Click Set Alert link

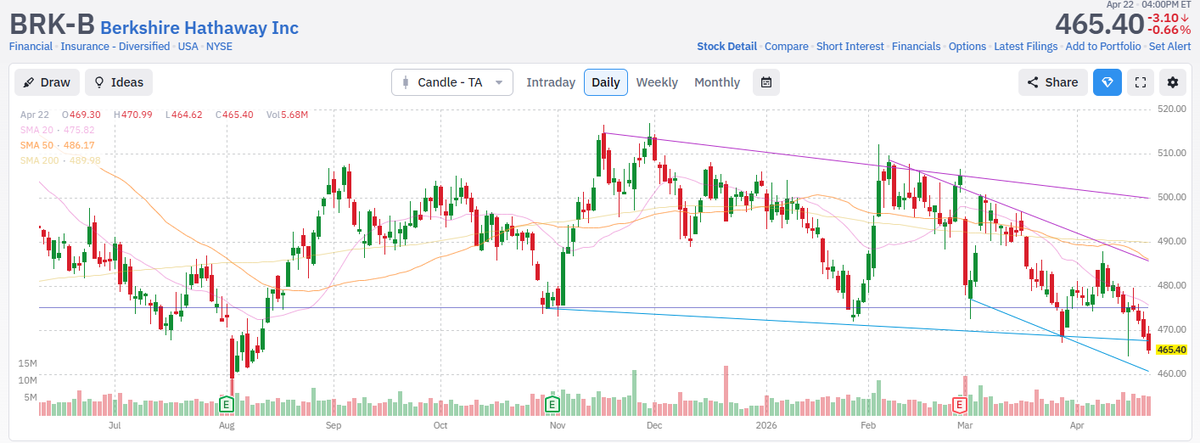click(x=1170, y=46)
